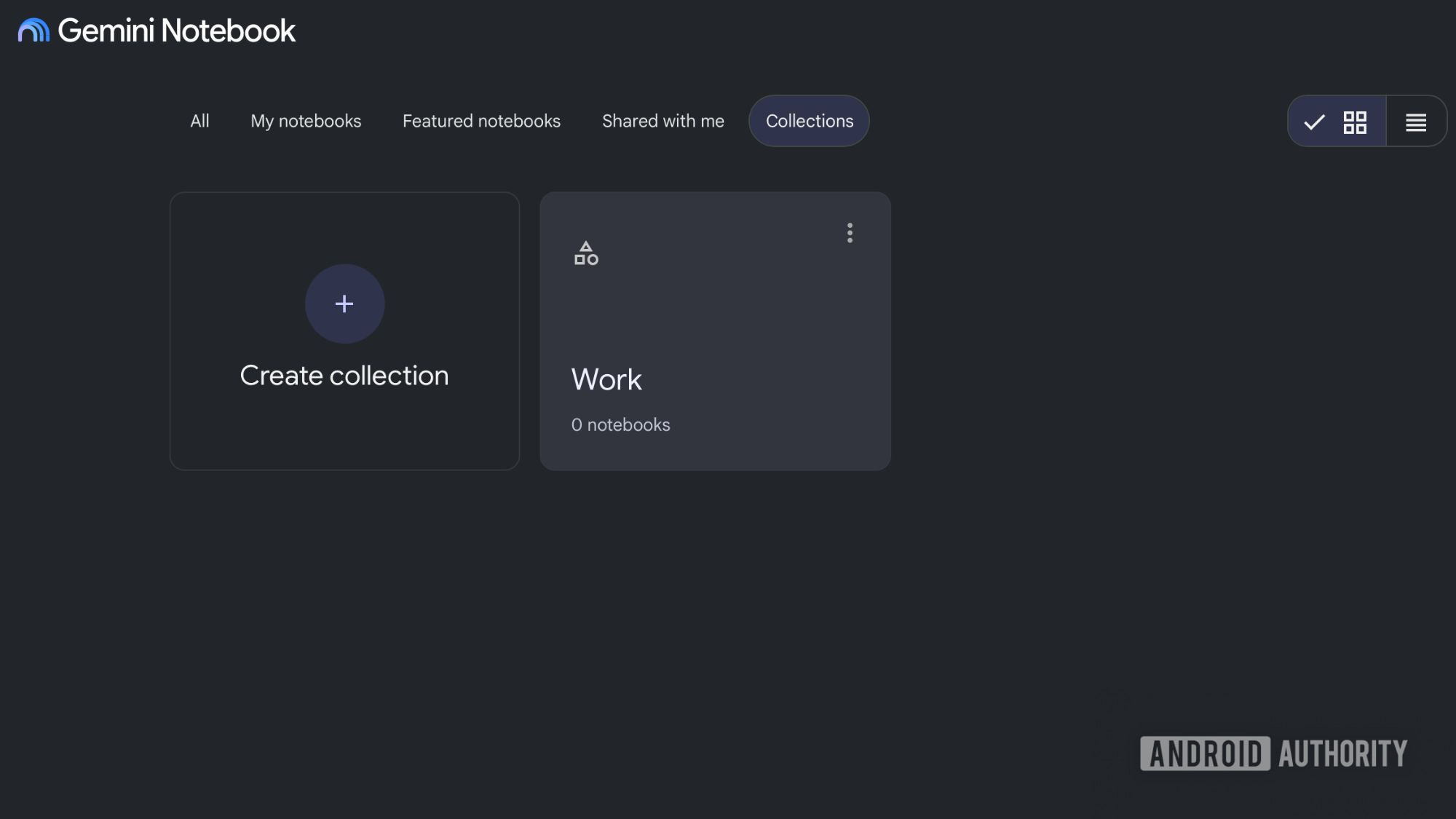Click the plus icon to add collection

tap(344, 304)
